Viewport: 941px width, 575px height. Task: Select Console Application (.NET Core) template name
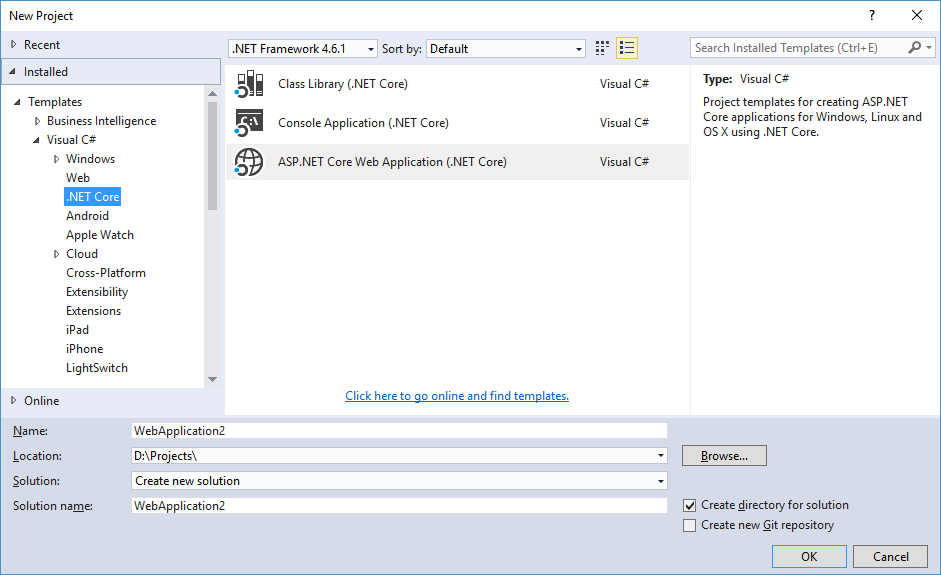click(363, 123)
